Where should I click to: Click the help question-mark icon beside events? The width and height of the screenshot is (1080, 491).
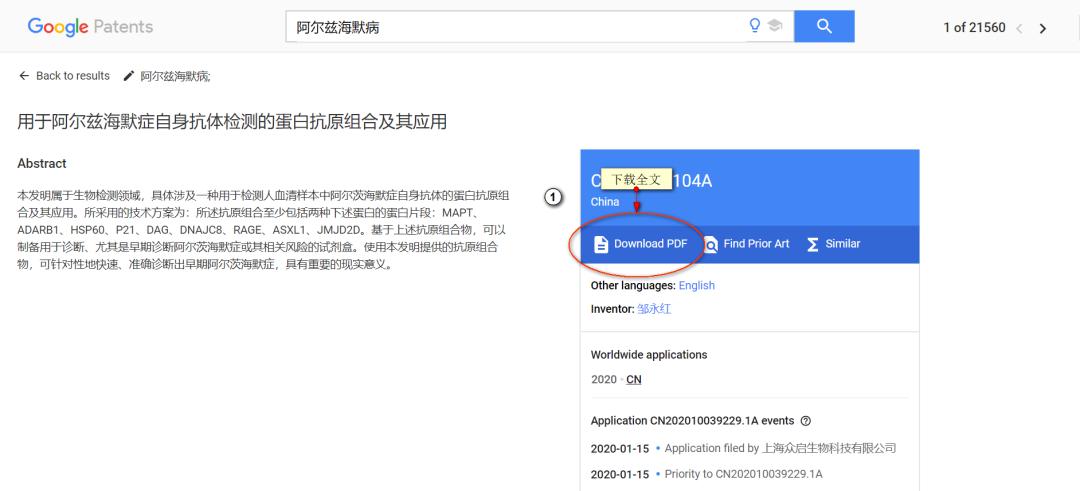coord(806,421)
